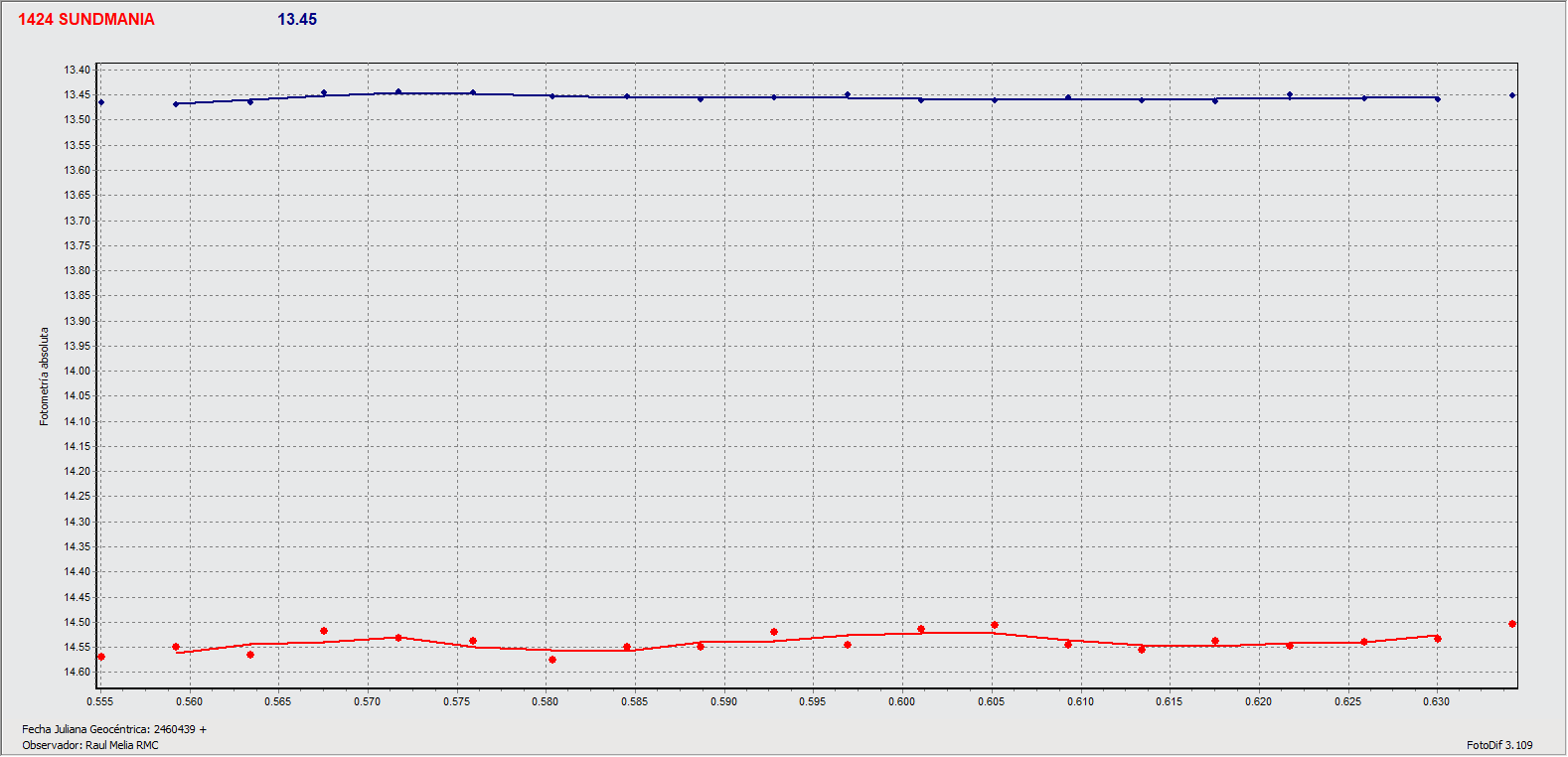Click the 'Observador: Raul Melia RMC' text
Screen dimensions: 1568x757
coord(90,745)
